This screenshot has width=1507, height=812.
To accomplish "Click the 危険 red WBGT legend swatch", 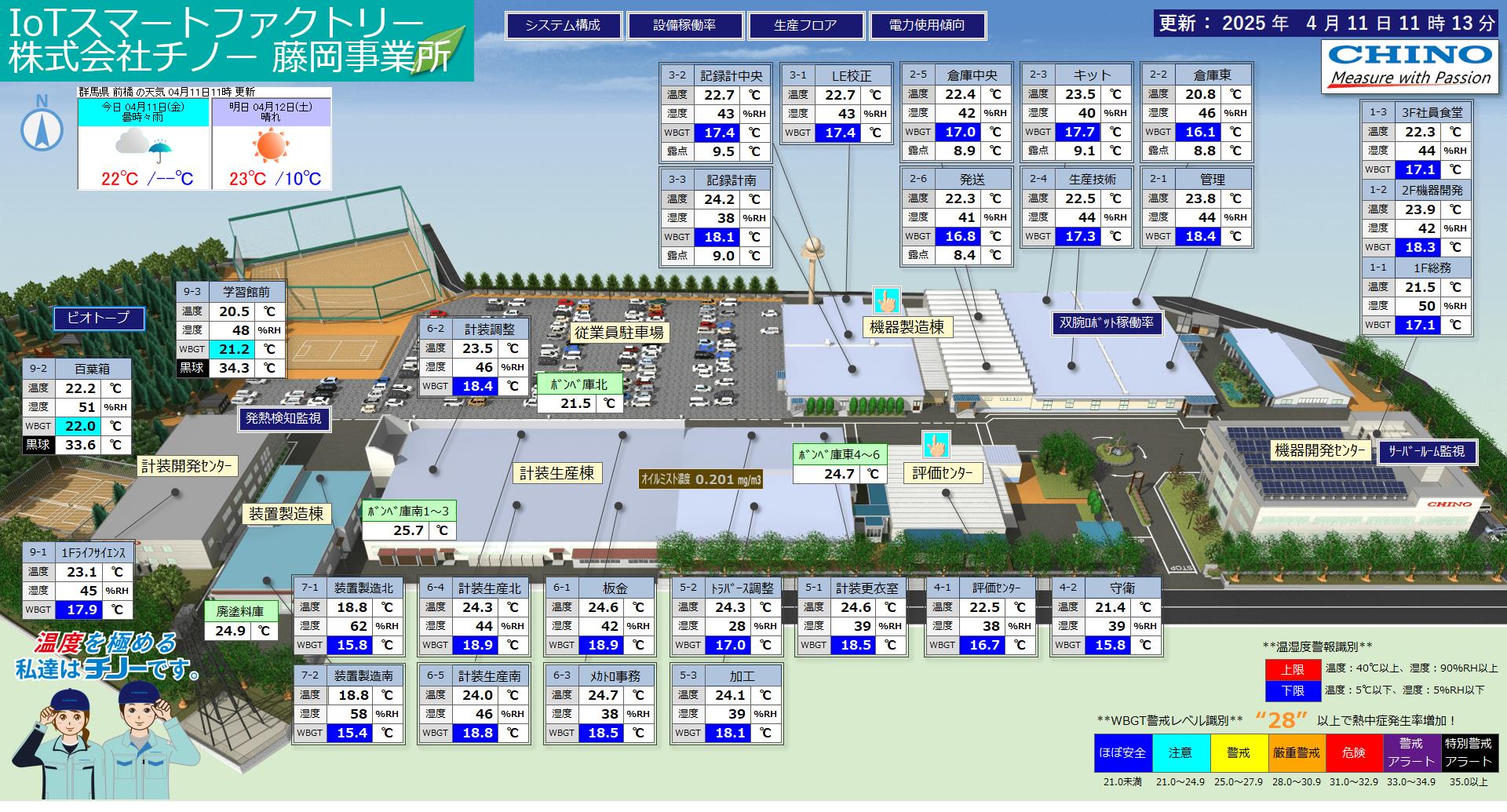I will [1354, 753].
